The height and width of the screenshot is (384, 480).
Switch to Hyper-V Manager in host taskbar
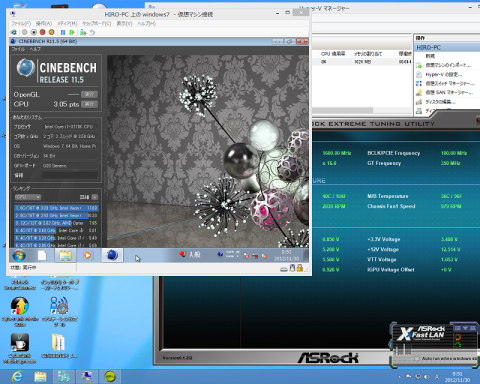pos(63,377)
